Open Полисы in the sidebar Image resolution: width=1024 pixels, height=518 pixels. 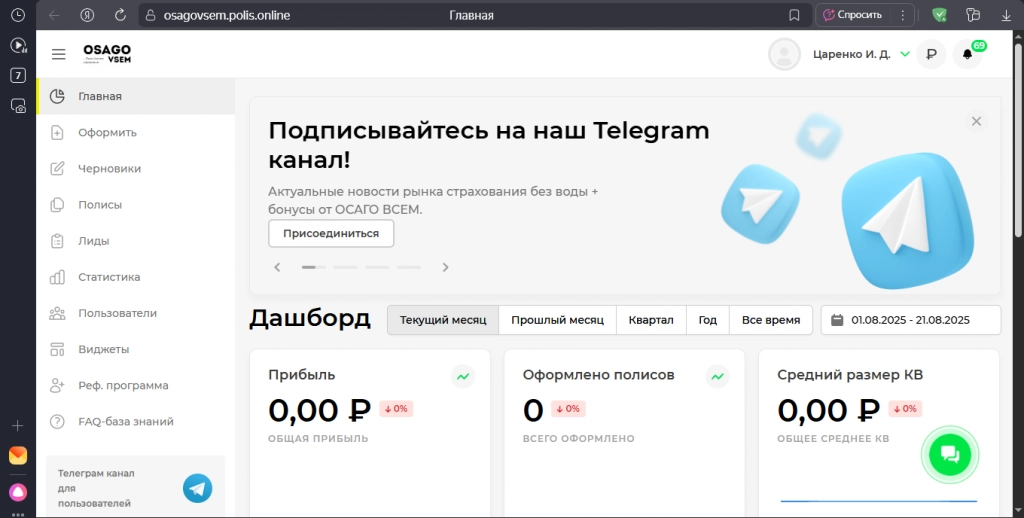click(x=100, y=205)
